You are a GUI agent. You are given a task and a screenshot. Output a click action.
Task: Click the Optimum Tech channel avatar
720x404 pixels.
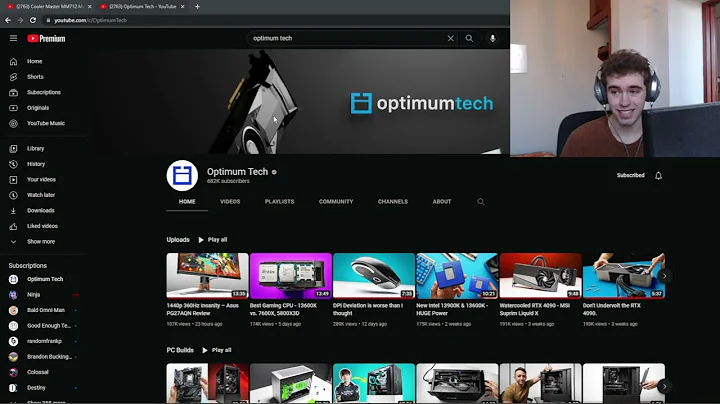coord(182,175)
